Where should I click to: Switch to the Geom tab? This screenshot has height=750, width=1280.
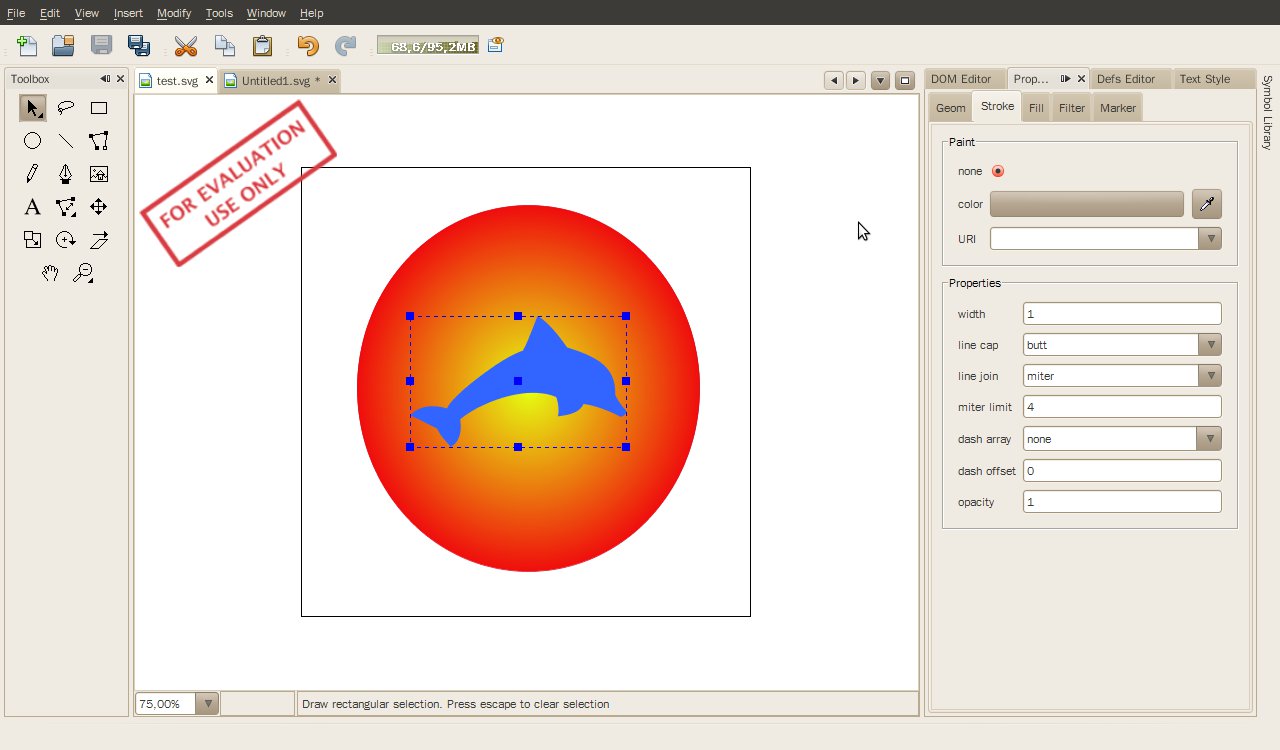pyautogui.click(x=950, y=108)
